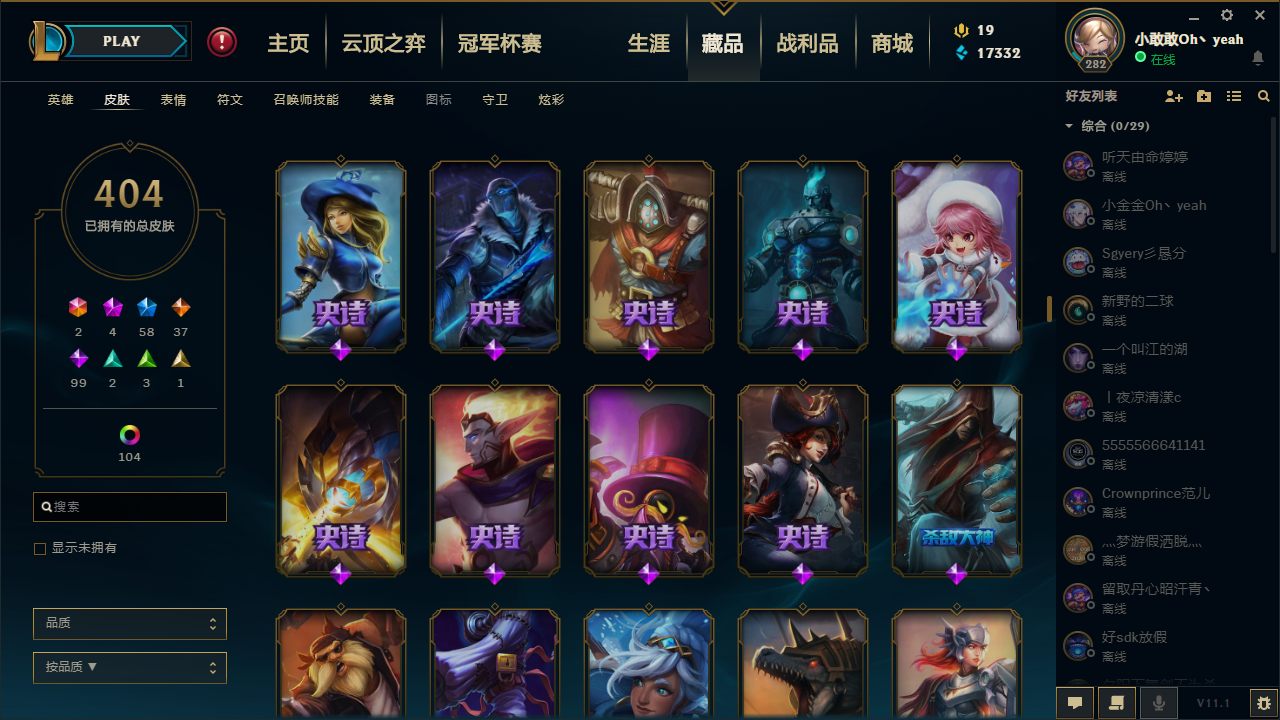
Task: Open the notifications bell icon
Action: coord(1258,58)
